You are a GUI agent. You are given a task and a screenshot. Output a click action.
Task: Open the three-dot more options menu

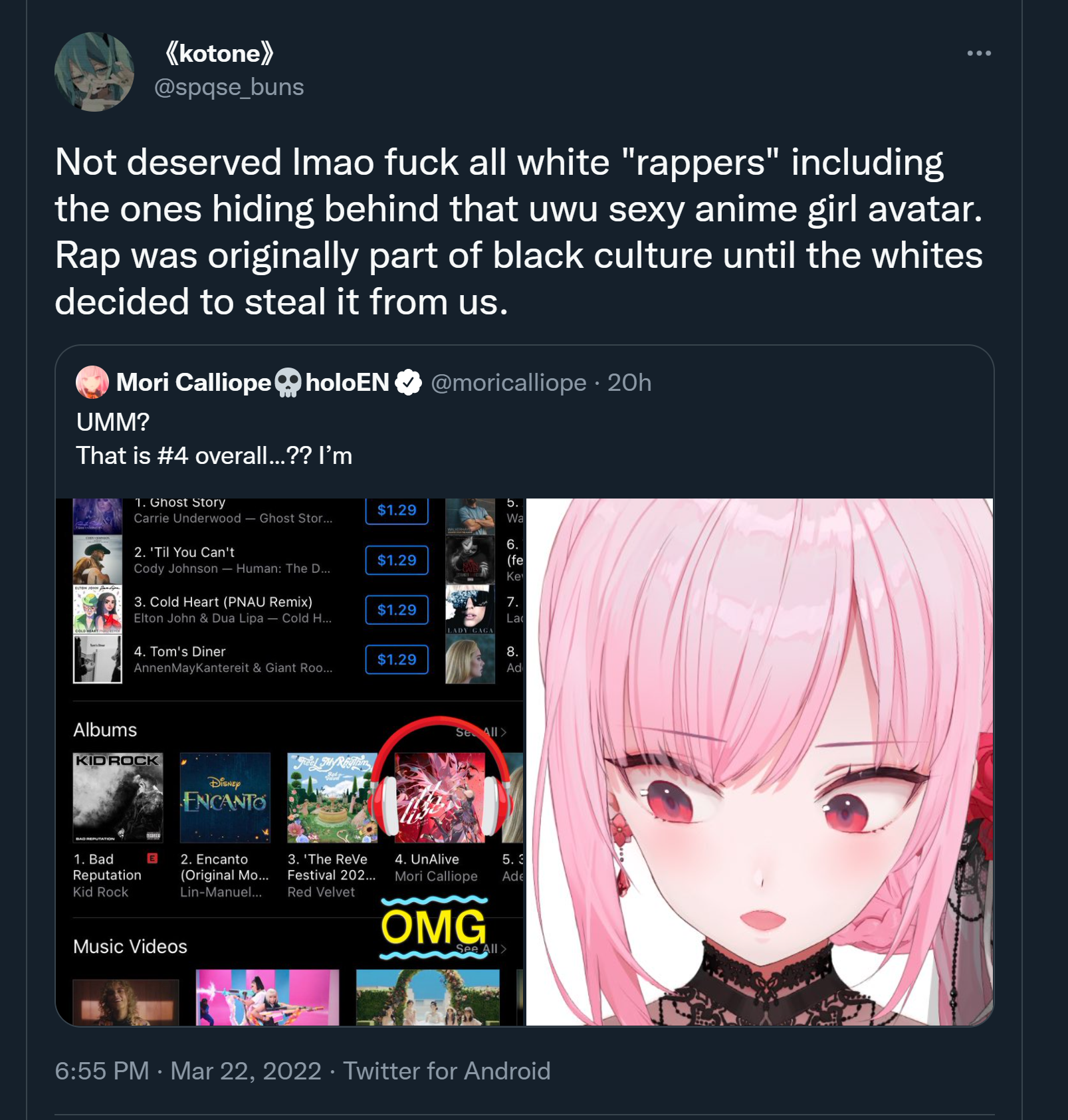click(979, 53)
